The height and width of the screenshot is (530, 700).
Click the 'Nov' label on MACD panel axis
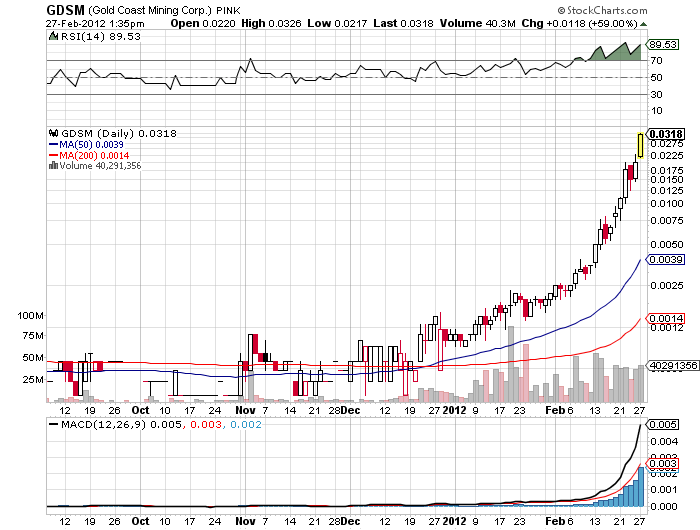245,522
